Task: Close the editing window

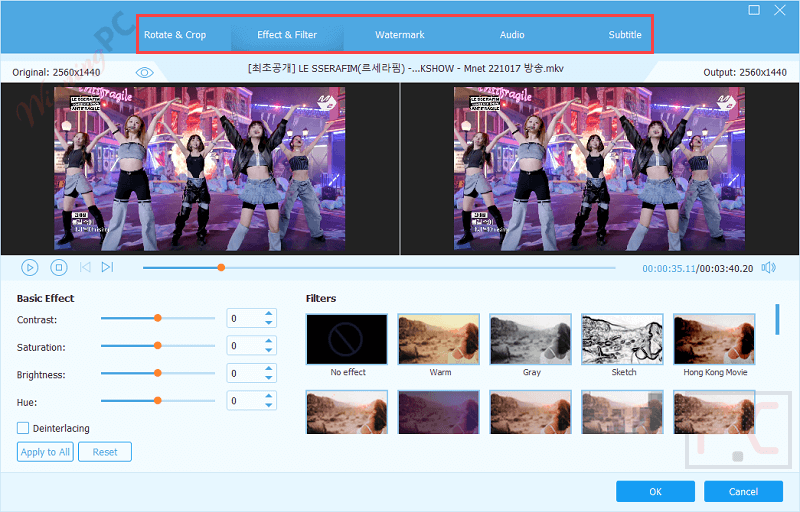Action: [x=780, y=10]
